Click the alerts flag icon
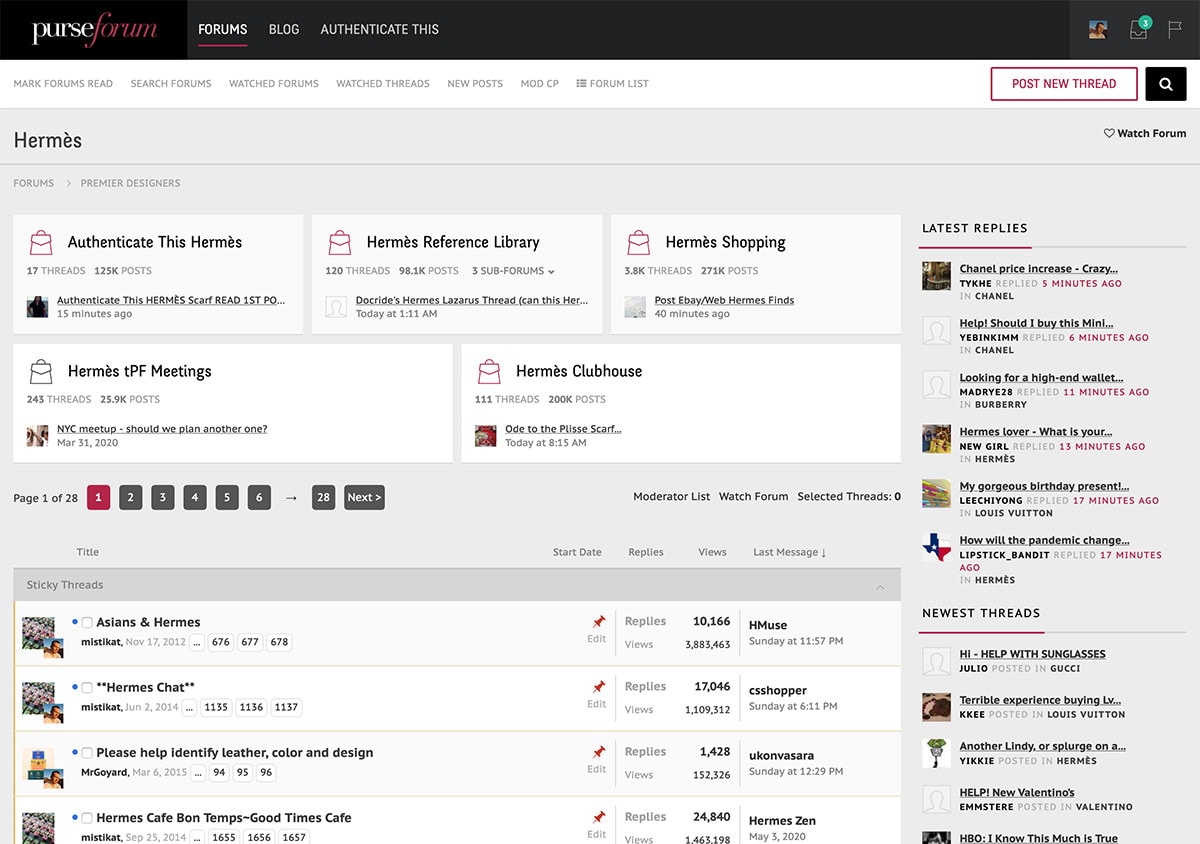This screenshot has height=844, width=1200. click(1175, 30)
